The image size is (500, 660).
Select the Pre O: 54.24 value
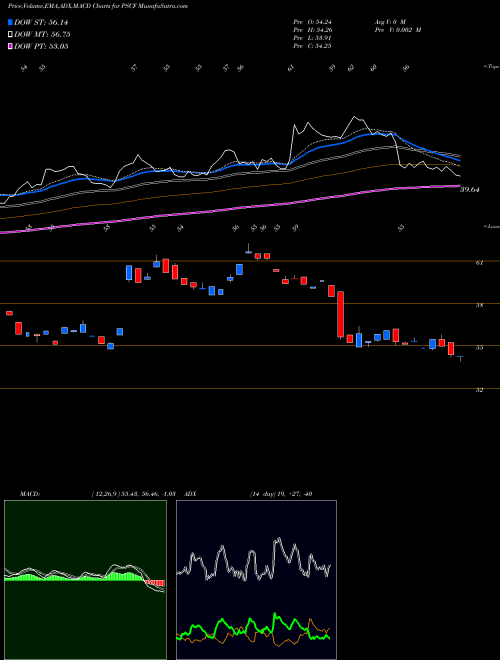312,22
